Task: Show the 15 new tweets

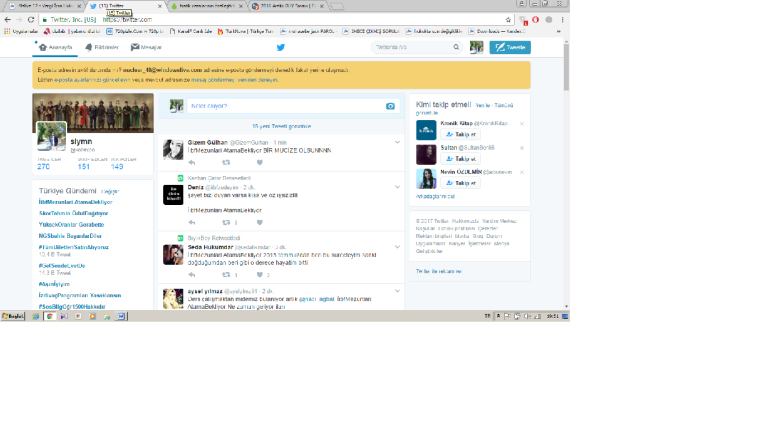Action: click(282, 127)
